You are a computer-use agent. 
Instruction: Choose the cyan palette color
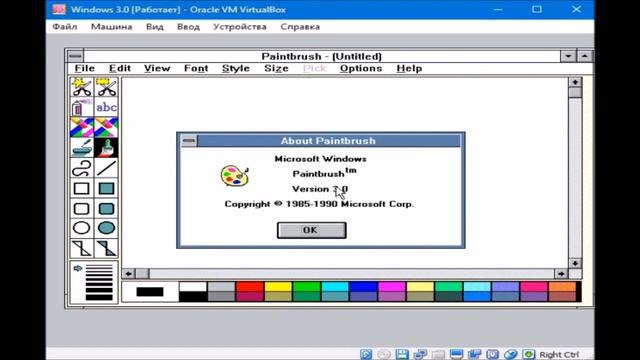point(335,287)
